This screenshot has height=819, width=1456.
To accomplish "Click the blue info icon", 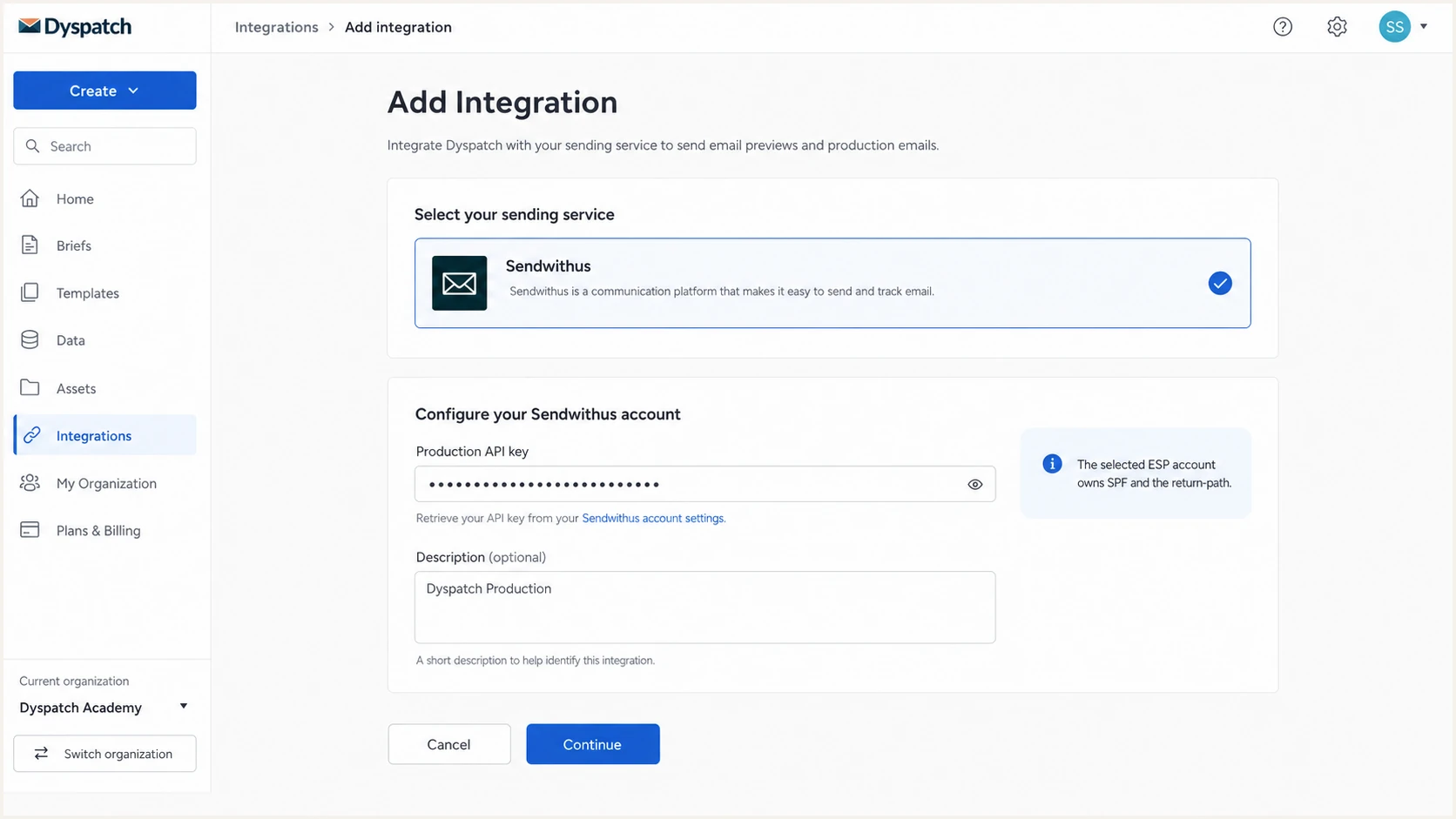I will pyautogui.click(x=1052, y=464).
